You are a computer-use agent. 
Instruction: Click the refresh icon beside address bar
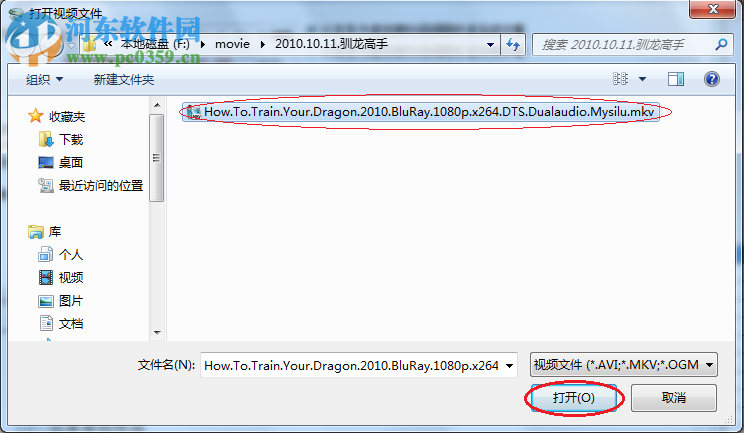coord(513,45)
